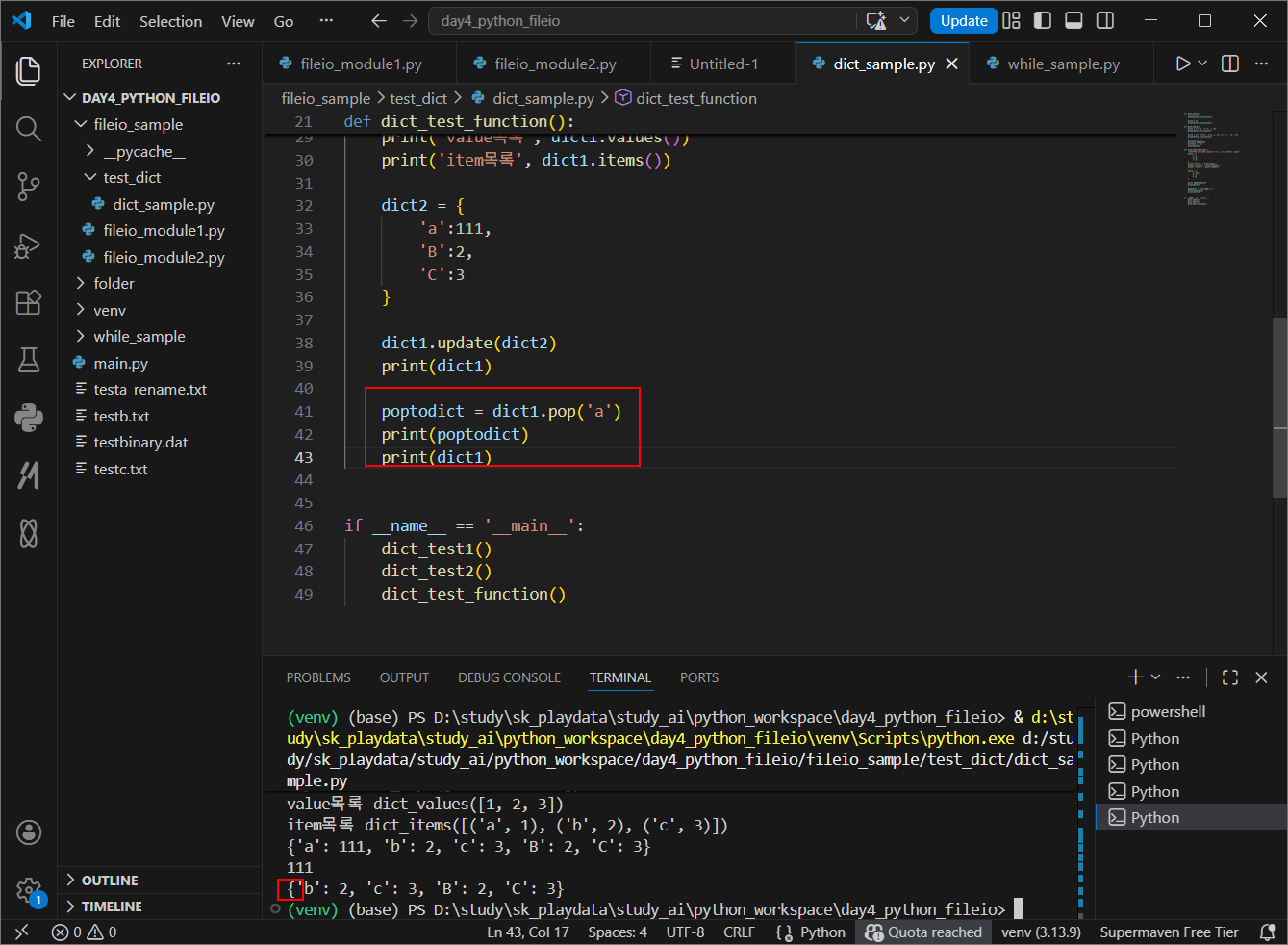The width and height of the screenshot is (1288, 945).
Task: Open the Search view in activity bar
Action: click(x=29, y=128)
